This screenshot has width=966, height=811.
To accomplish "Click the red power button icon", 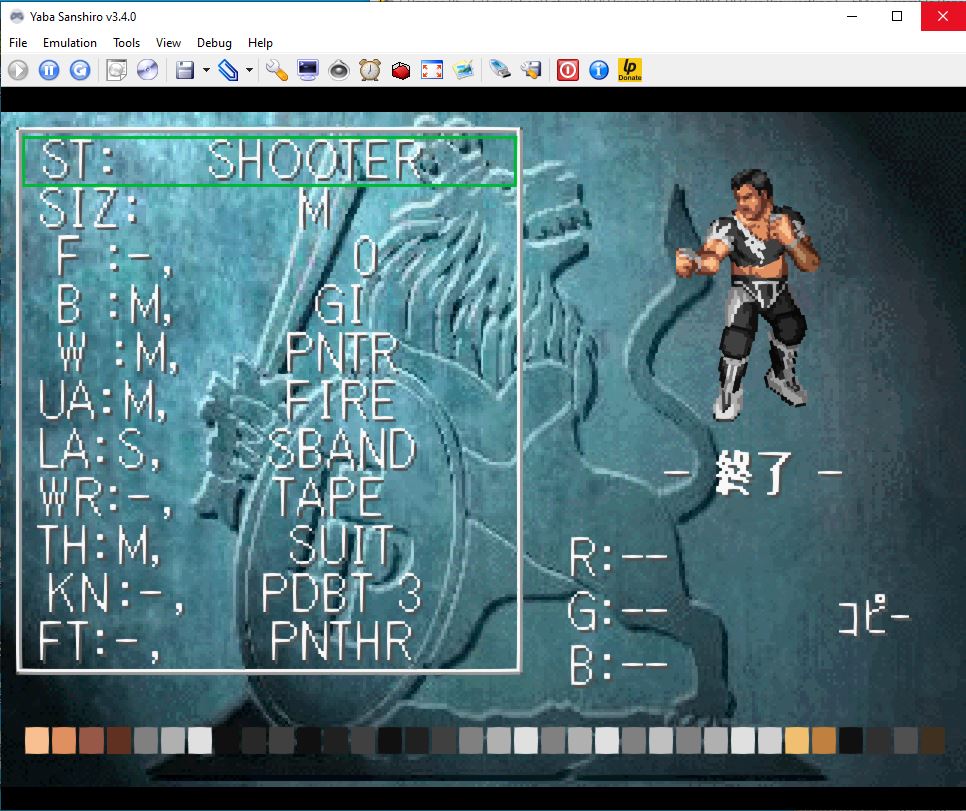I will 567,70.
